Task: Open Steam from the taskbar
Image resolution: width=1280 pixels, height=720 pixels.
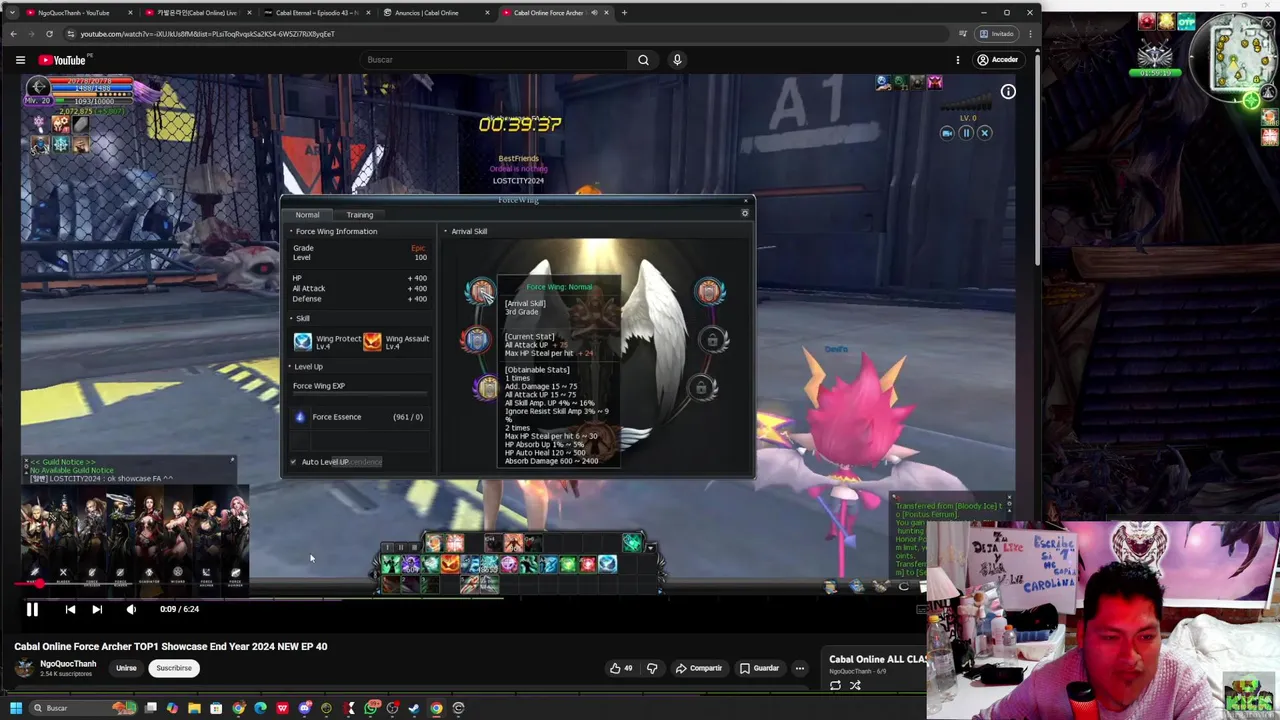Action: click(414, 708)
